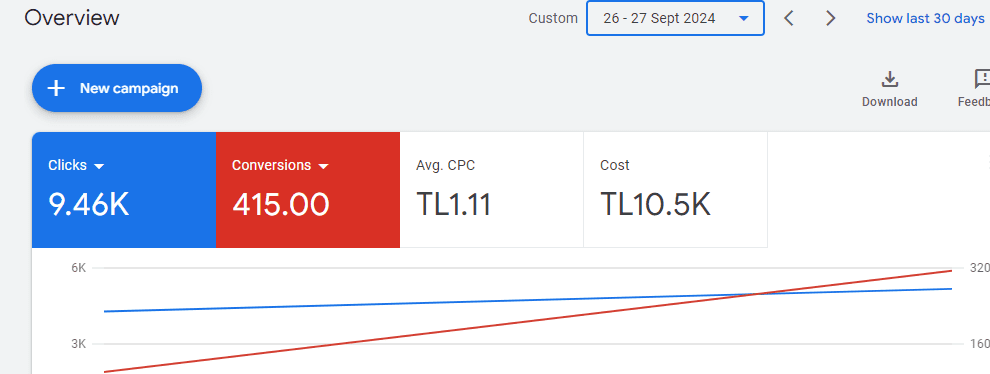Image resolution: width=990 pixels, height=374 pixels.
Task: Expand the Clicks metric dropdown arrow
Action: [98, 166]
